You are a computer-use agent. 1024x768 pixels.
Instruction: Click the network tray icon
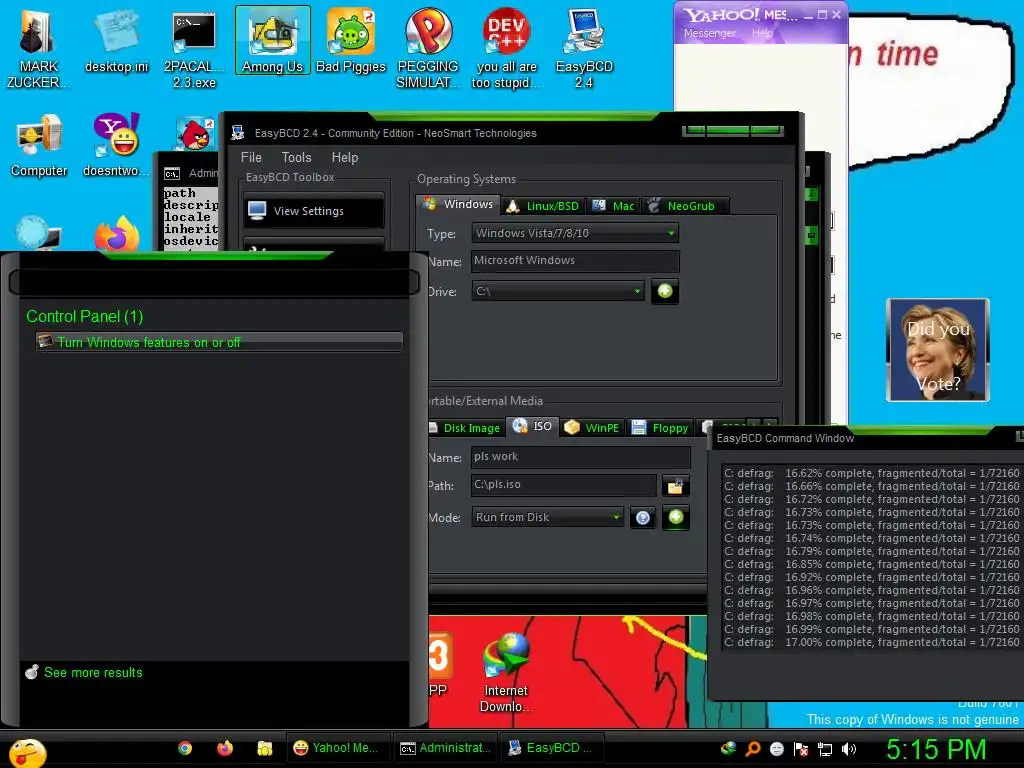coord(825,749)
